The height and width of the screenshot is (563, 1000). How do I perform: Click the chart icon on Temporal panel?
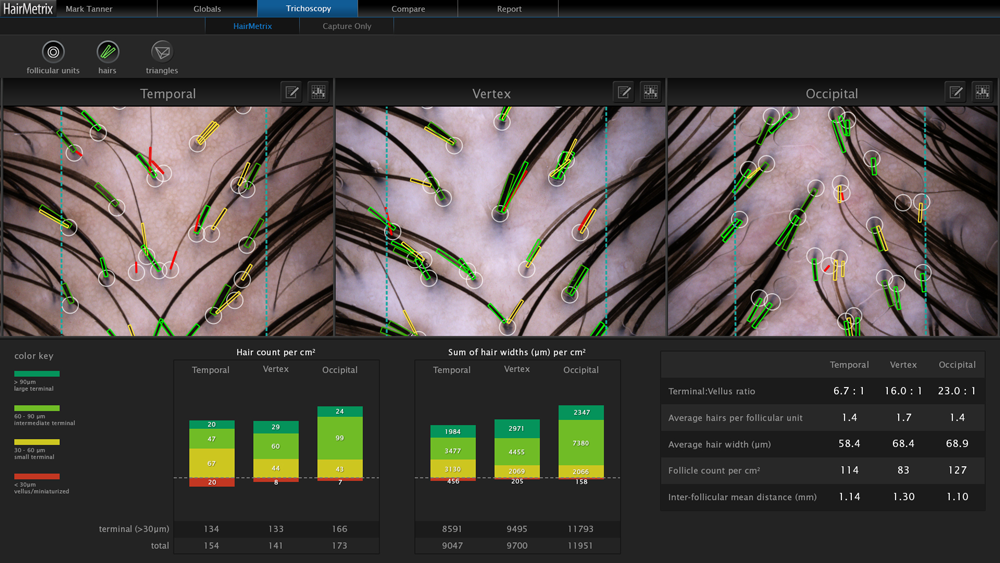click(318, 92)
